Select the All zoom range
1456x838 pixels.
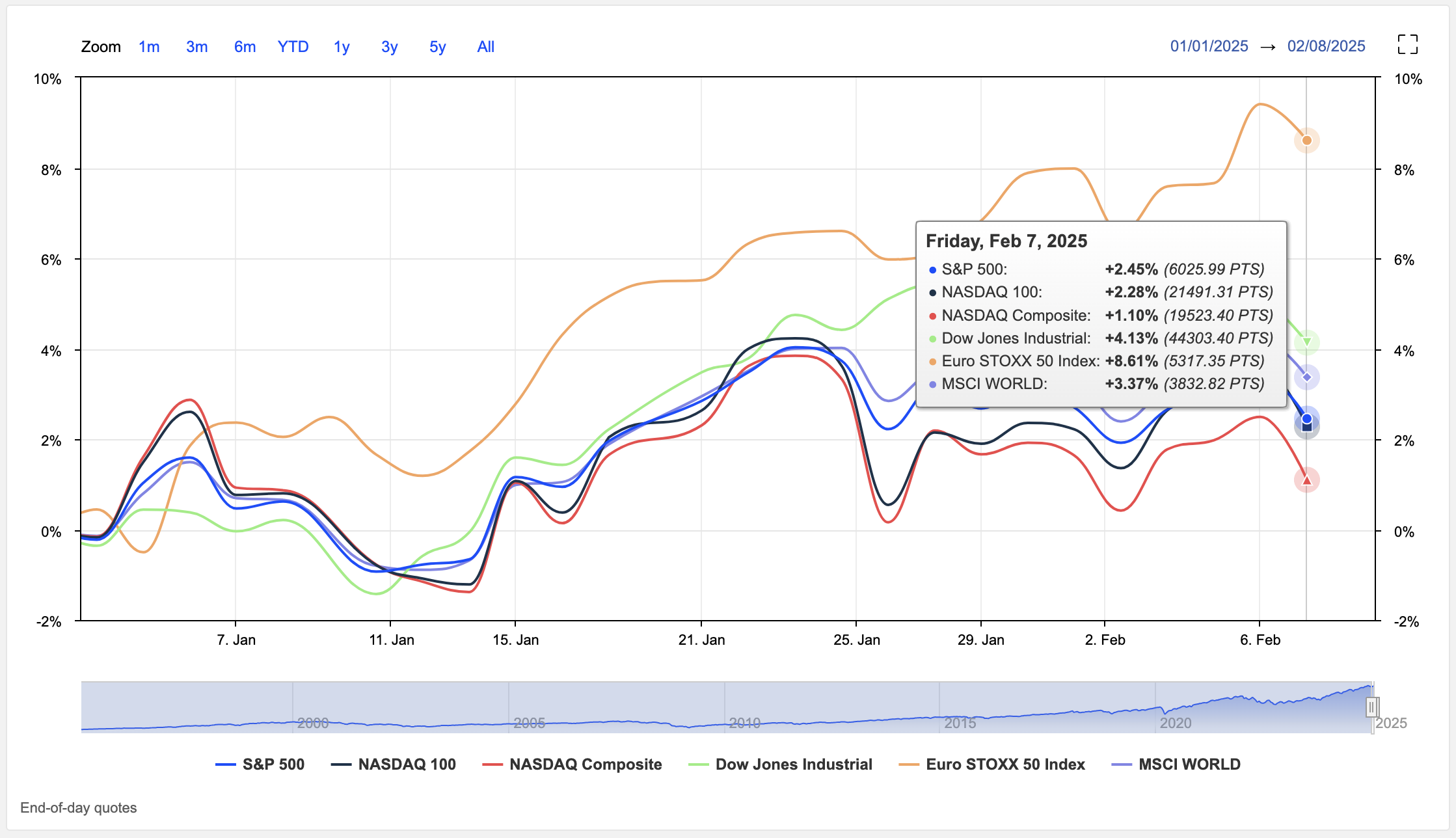pyautogui.click(x=485, y=47)
